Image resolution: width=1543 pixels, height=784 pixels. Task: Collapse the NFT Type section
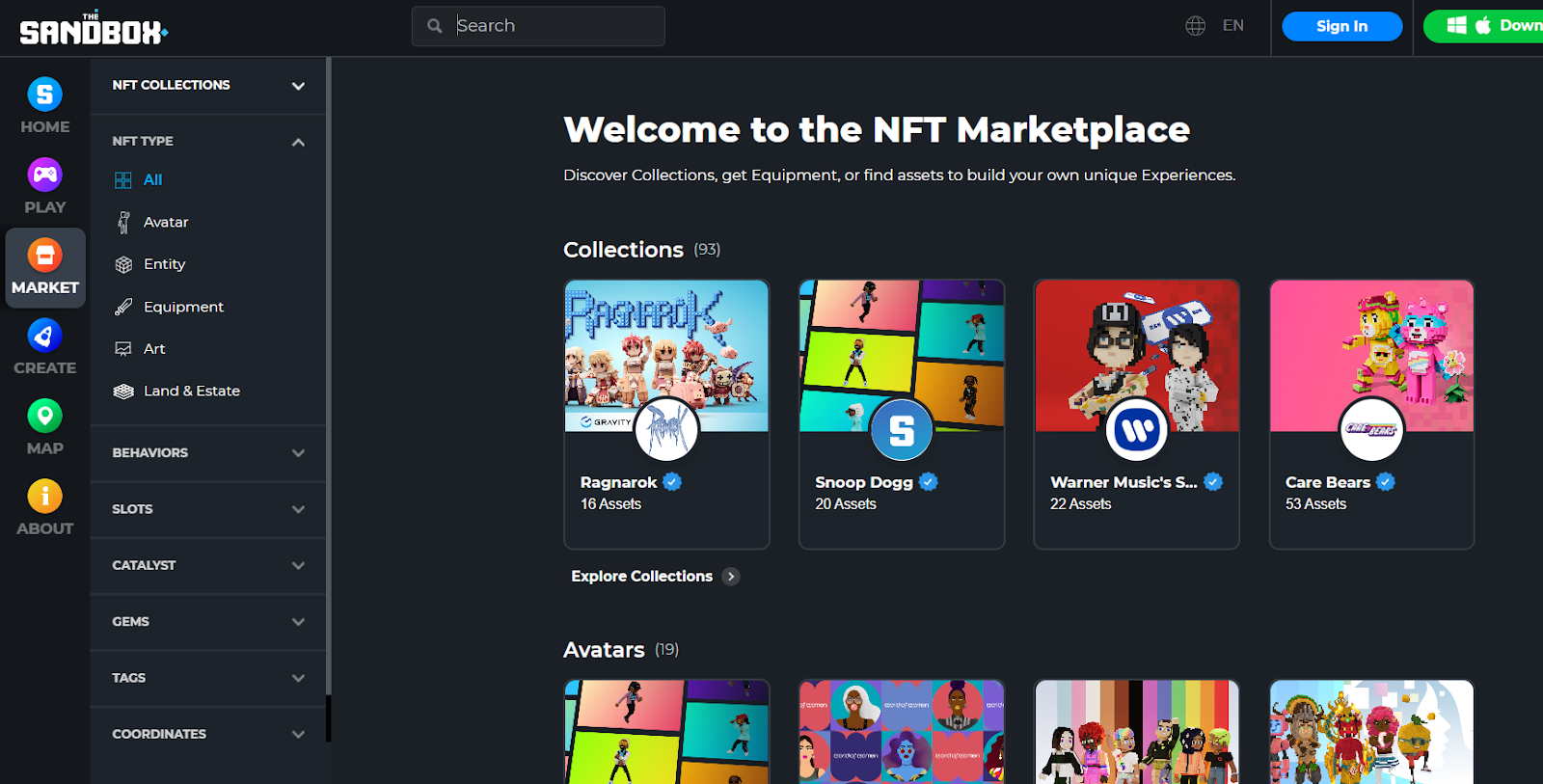pyautogui.click(x=208, y=141)
